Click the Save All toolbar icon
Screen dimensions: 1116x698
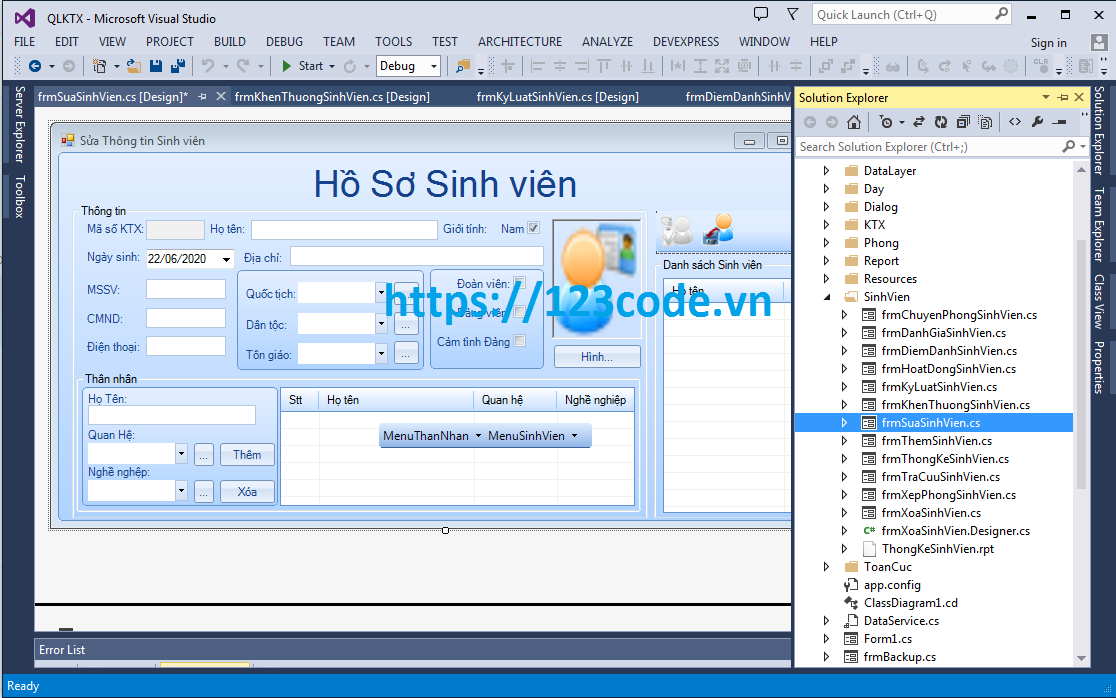tap(176, 66)
